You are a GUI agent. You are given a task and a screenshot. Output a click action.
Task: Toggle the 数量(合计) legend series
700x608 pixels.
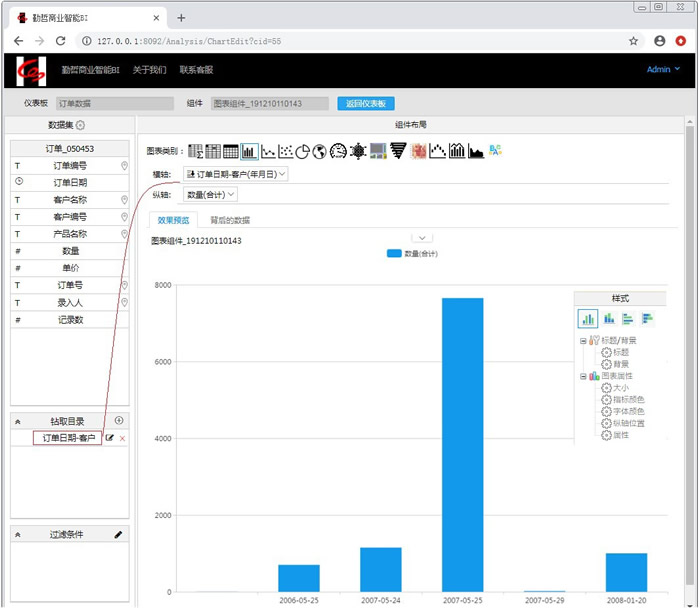click(x=412, y=254)
